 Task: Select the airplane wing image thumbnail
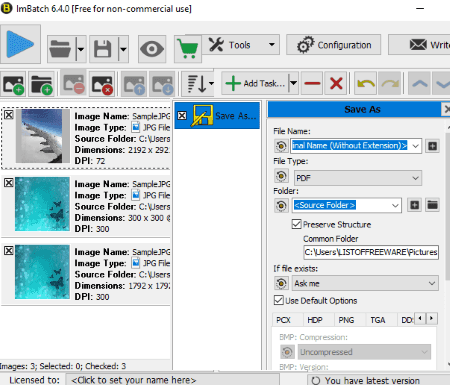[x=42, y=136]
